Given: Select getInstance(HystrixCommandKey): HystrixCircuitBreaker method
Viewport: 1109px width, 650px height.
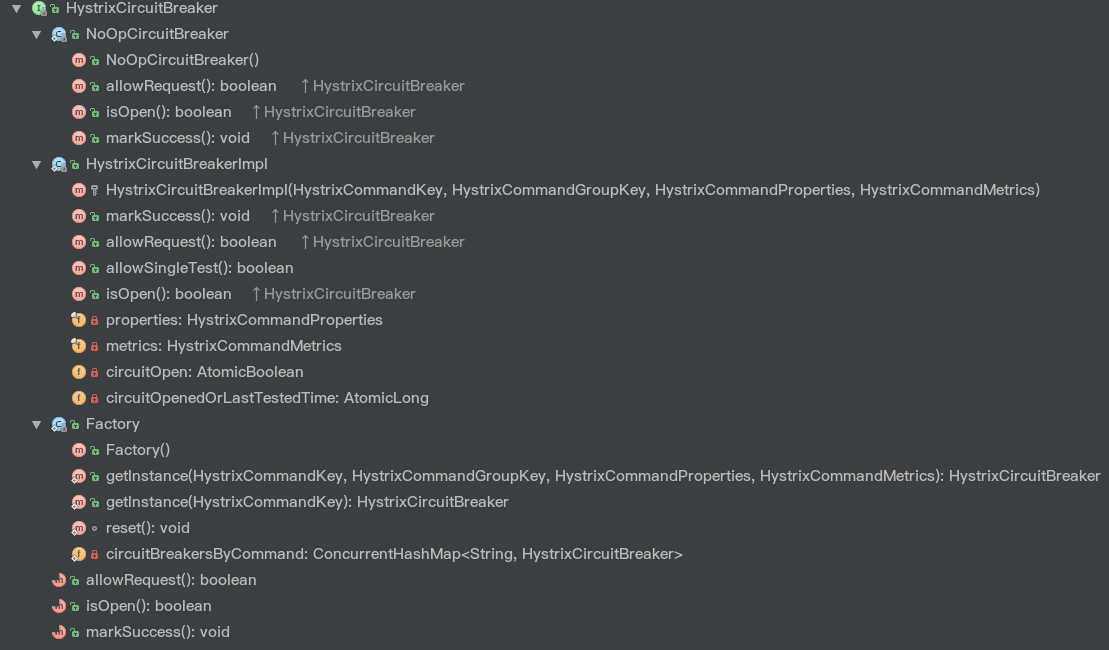Looking at the screenshot, I should [307, 502].
